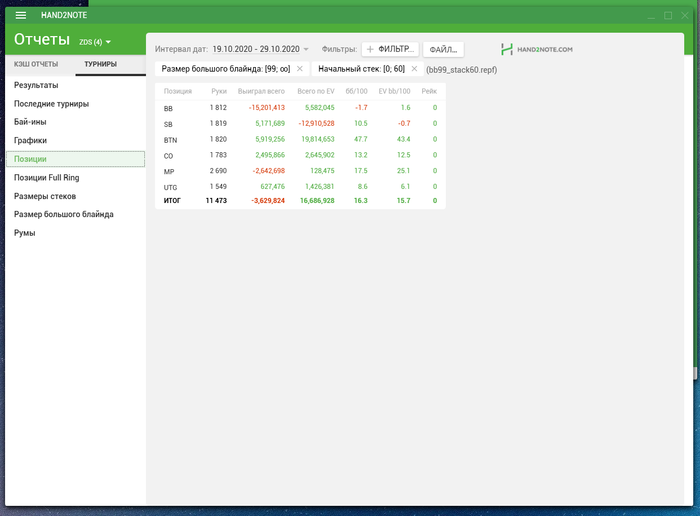The height and width of the screenshot is (516, 700).
Task: Minimize the Hand2Note window
Action: tap(651, 16)
